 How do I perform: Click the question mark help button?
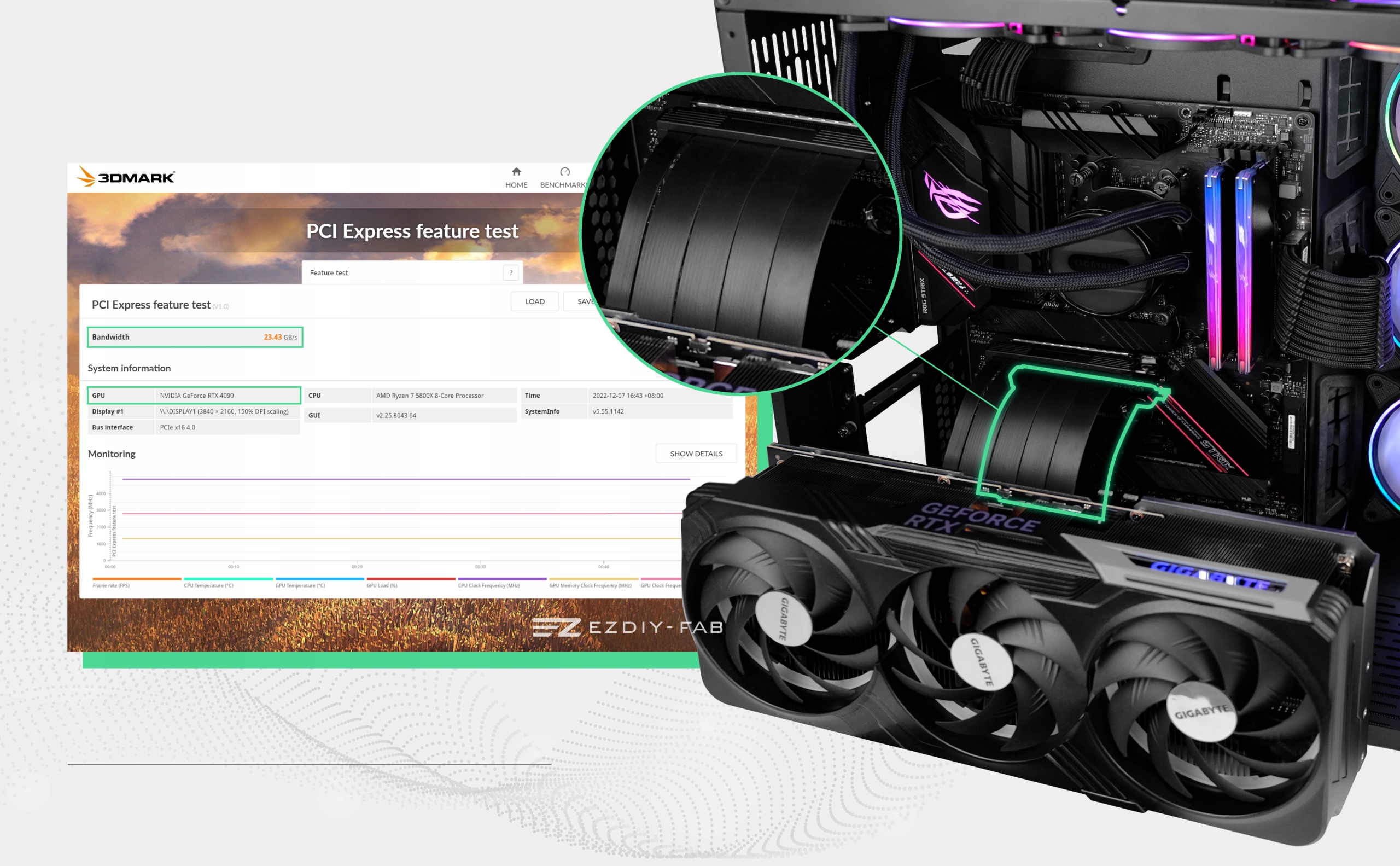(511, 272)
